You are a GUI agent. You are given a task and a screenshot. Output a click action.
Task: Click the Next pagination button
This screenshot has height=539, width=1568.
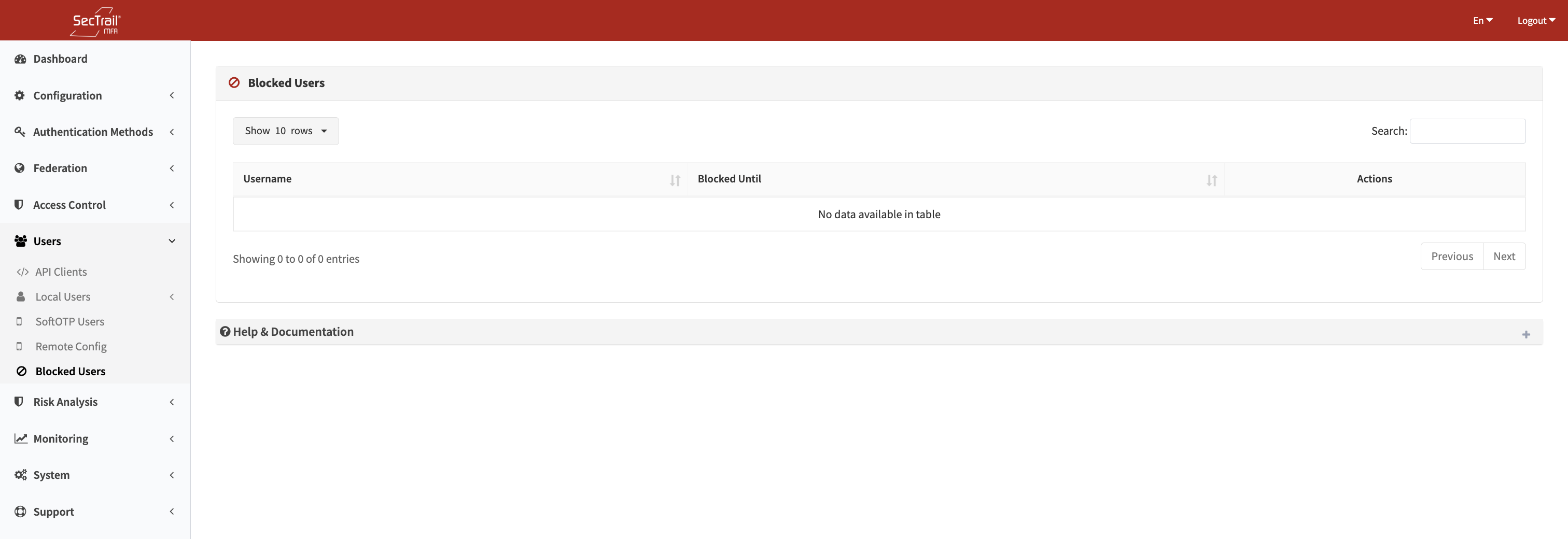pos(1504,257)
